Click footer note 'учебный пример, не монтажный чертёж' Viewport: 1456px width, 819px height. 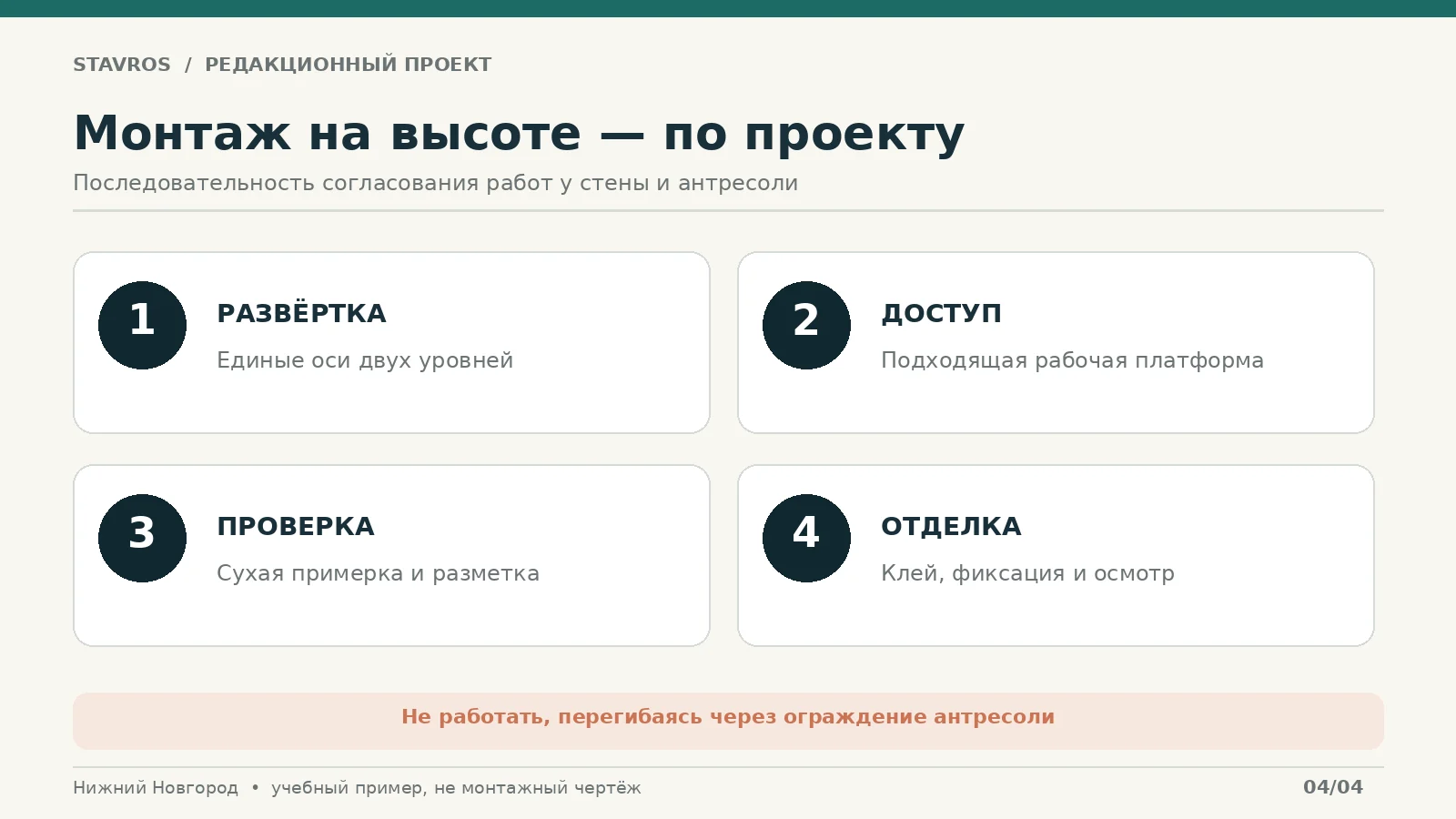(x=456, y=788)
